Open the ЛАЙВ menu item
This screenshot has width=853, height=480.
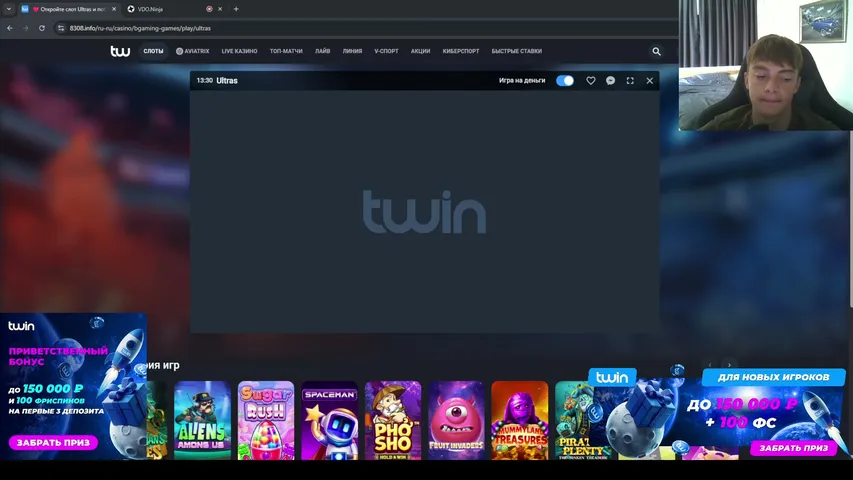tap(323, 51)
